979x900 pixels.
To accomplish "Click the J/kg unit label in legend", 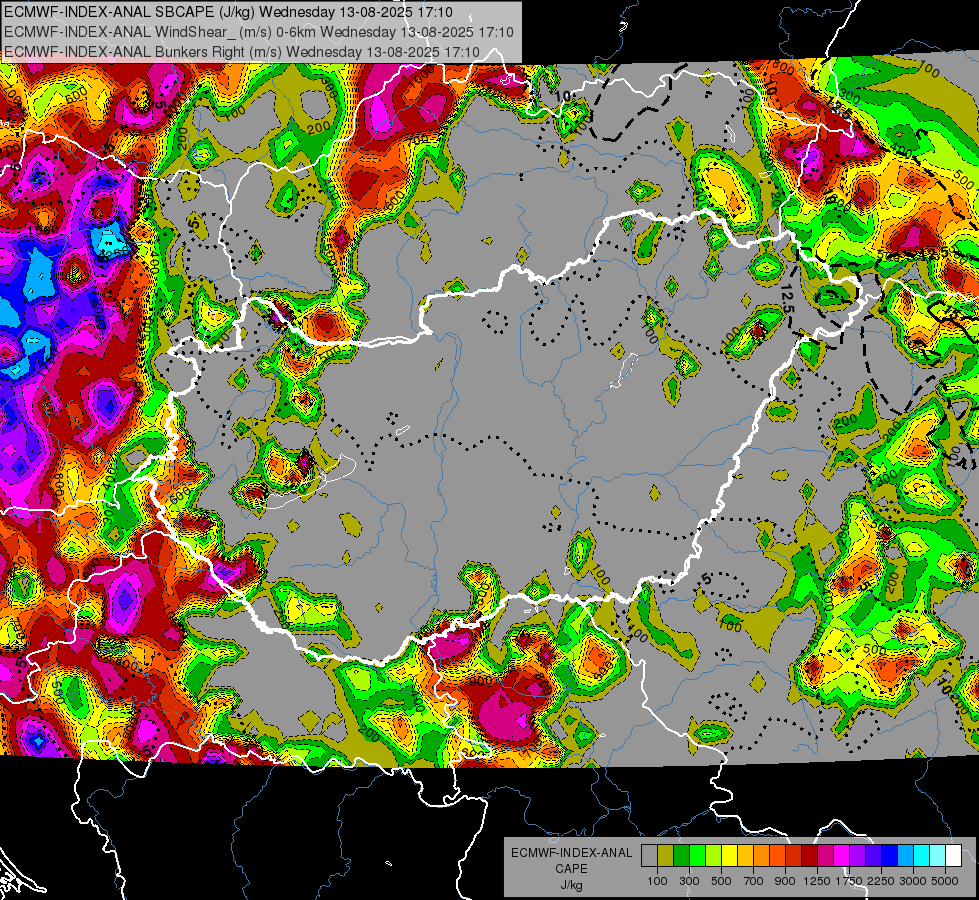I will [x=571, y=885].
